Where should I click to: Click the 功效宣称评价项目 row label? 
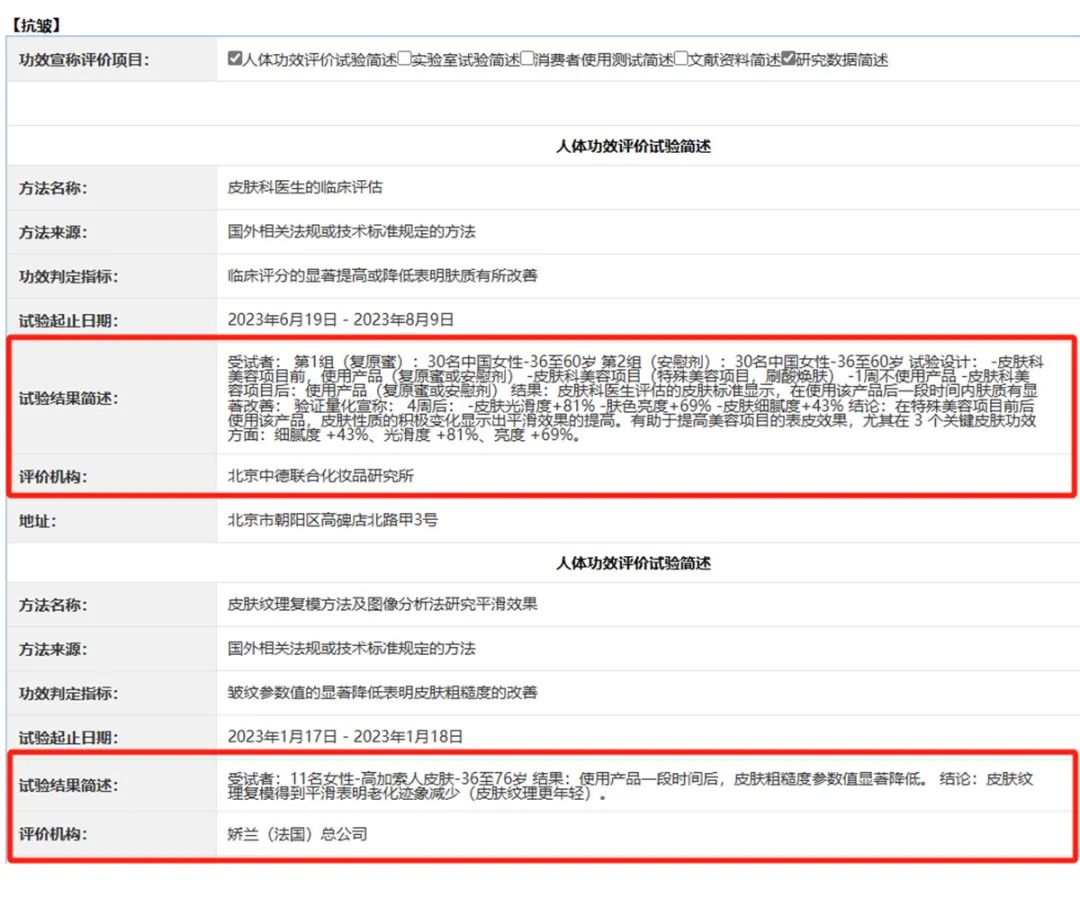click(84, 60)
